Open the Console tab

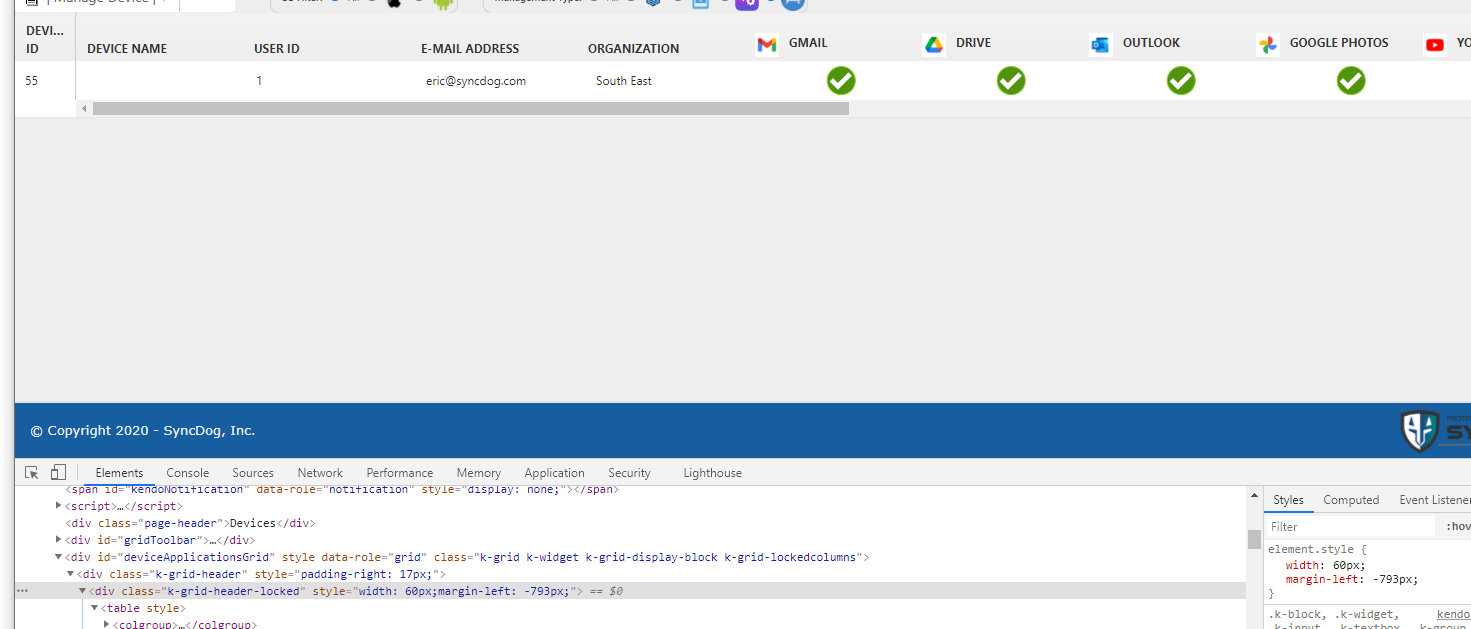(x=187, y=473)
